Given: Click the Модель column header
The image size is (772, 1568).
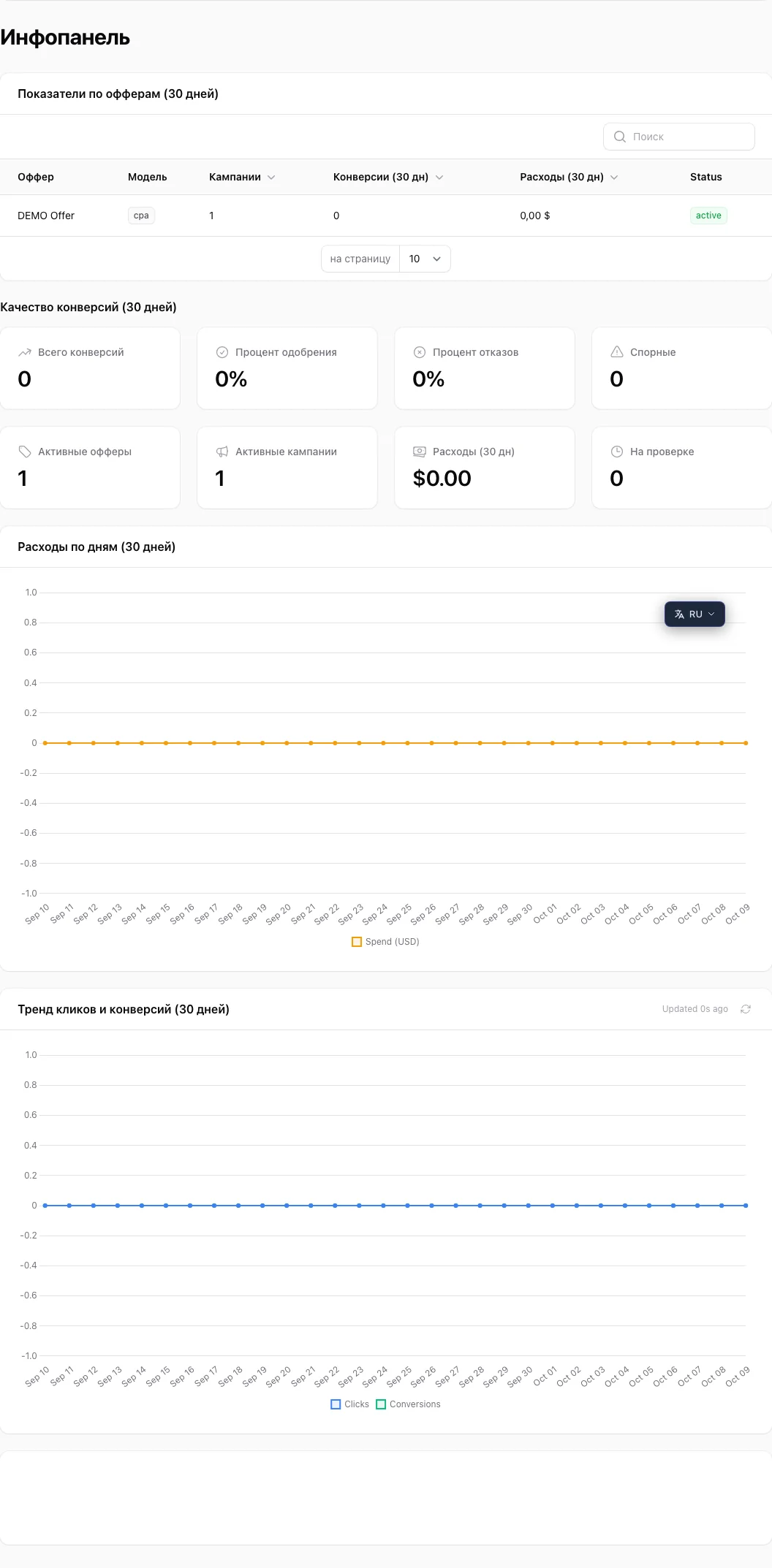Looking at the screenshot, I should coord(148,177).
